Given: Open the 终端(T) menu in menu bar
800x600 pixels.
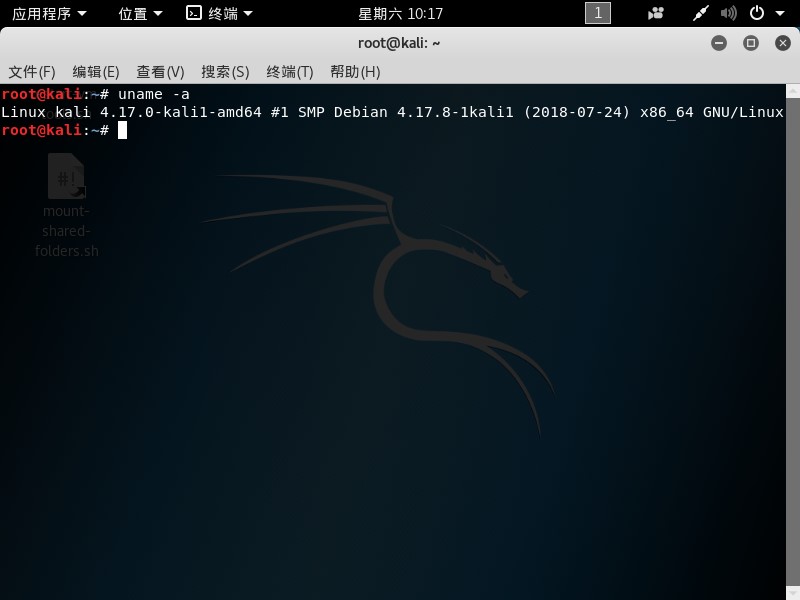Looking at the screenshot, I should (x=290, y=72).
